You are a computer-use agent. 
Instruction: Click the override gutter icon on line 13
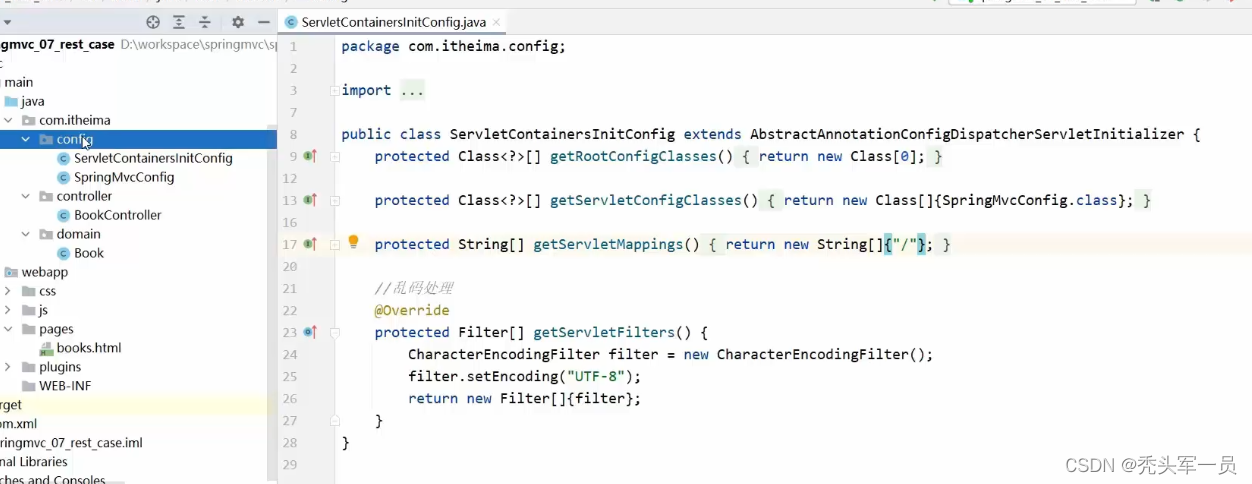[x=310, y=200]
